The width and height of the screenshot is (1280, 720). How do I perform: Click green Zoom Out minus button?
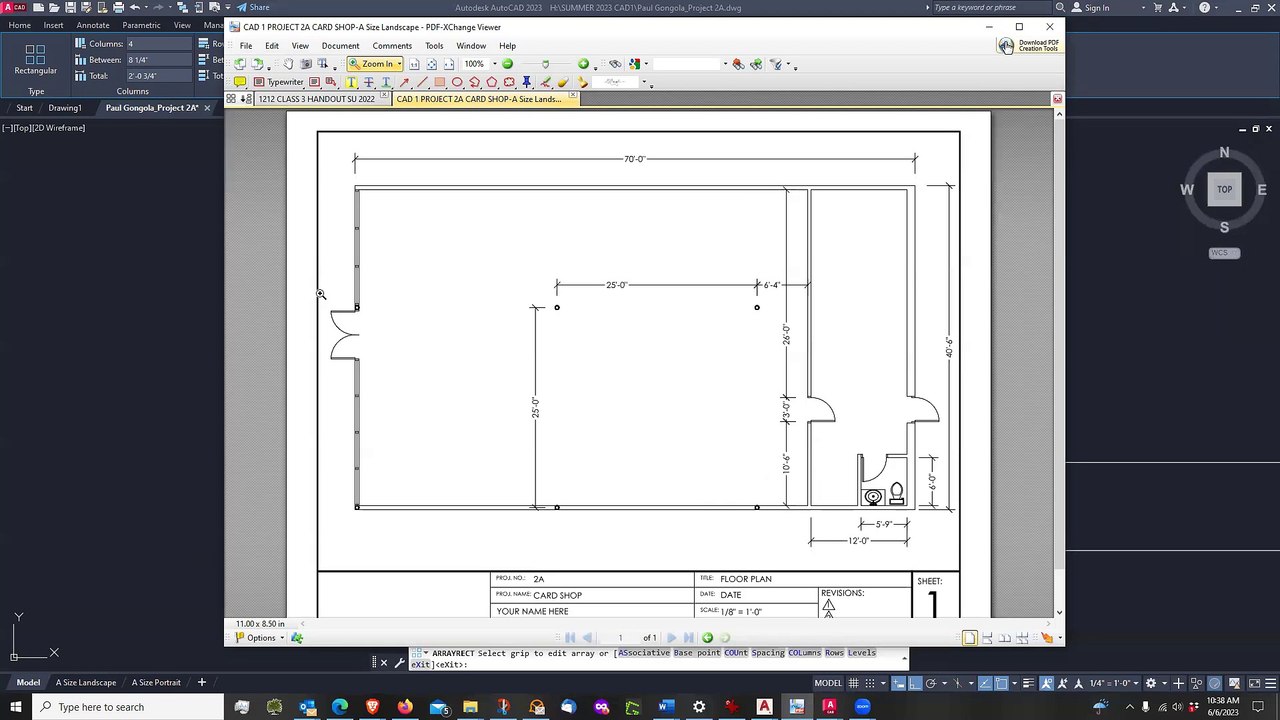coord(507,64)
